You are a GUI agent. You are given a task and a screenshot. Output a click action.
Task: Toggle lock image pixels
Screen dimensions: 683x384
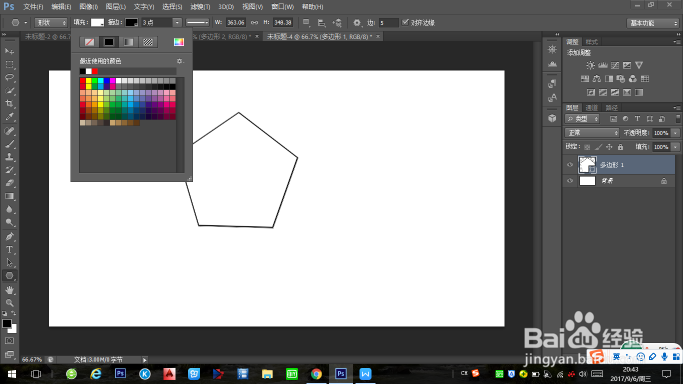pyautogui.click(x=598, y=147)
